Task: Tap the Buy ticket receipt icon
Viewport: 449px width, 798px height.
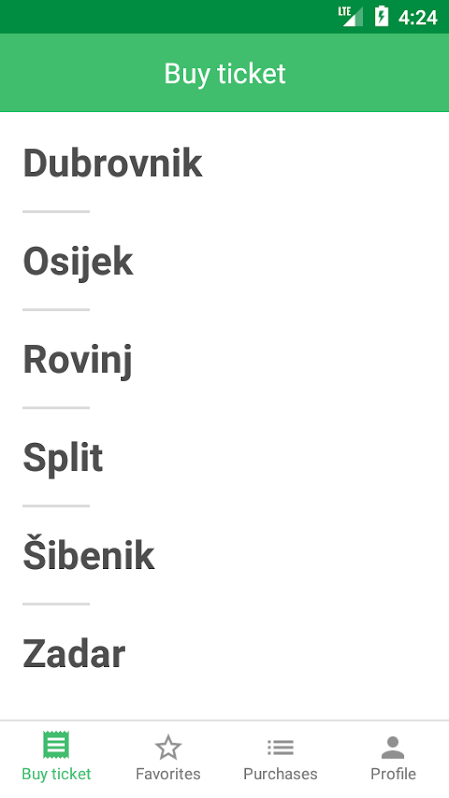Action: 56,745
